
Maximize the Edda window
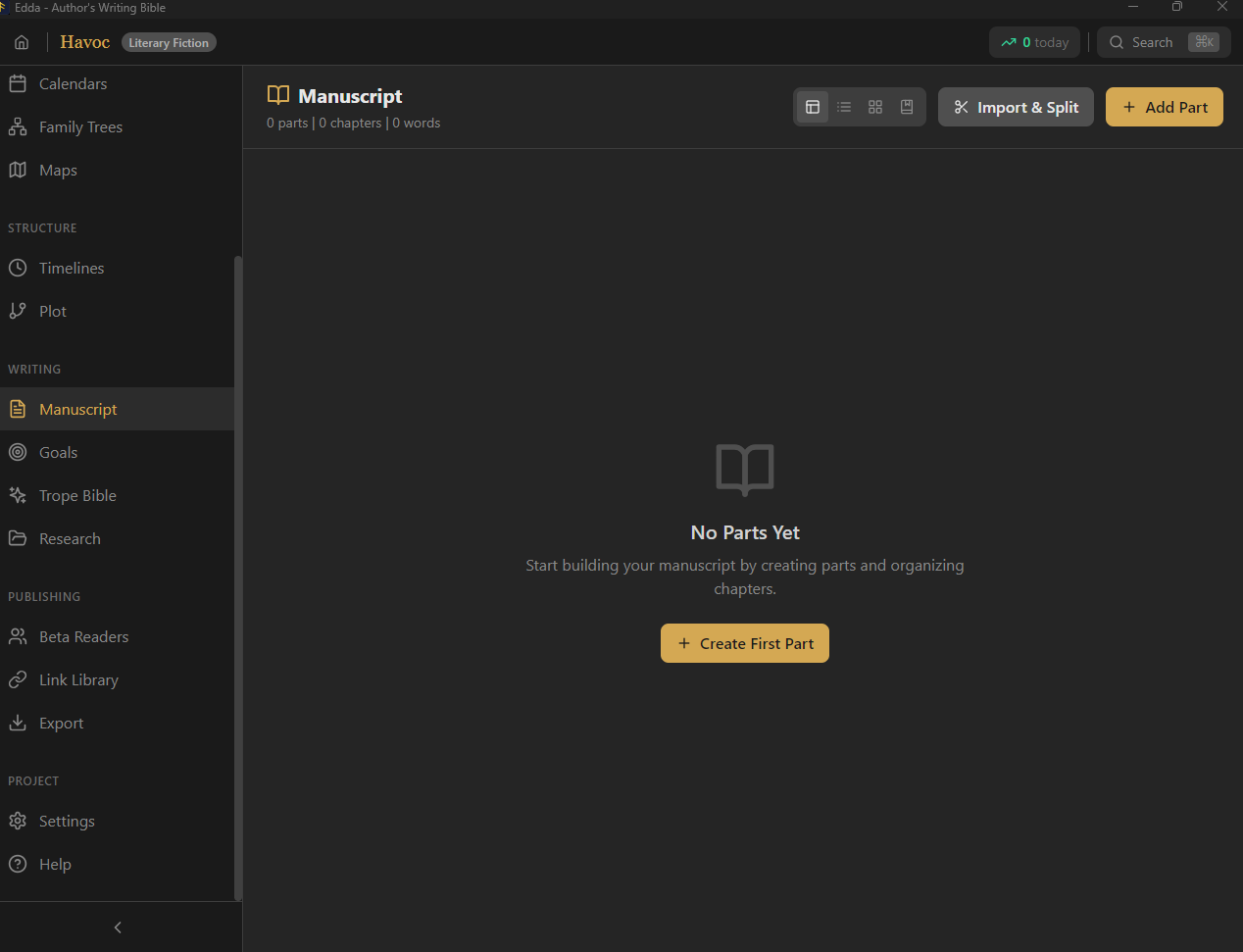click(x=1177, y=7)
